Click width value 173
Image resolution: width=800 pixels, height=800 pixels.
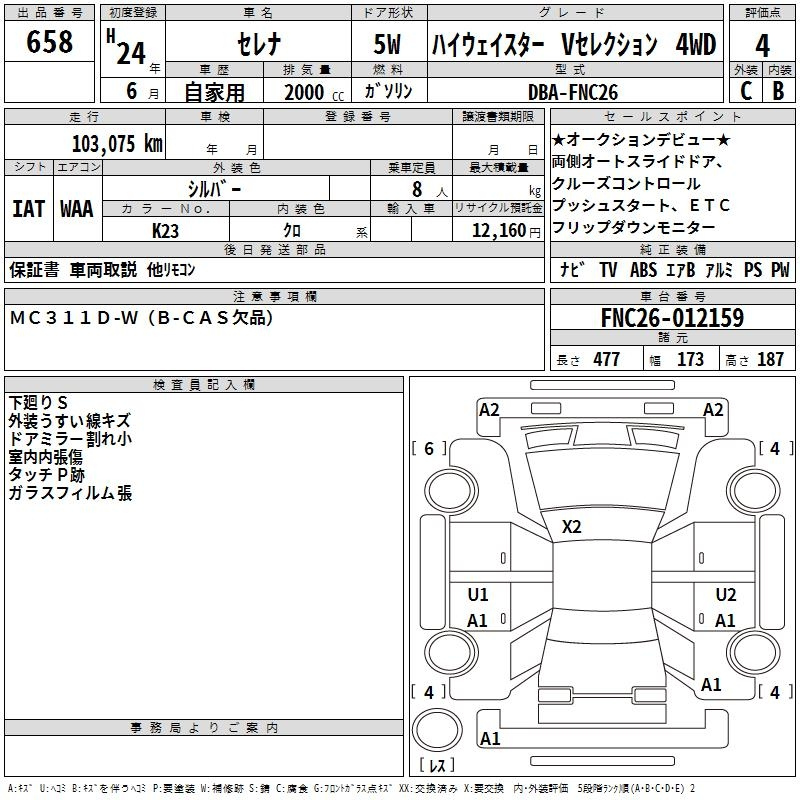tap(690, 359)
